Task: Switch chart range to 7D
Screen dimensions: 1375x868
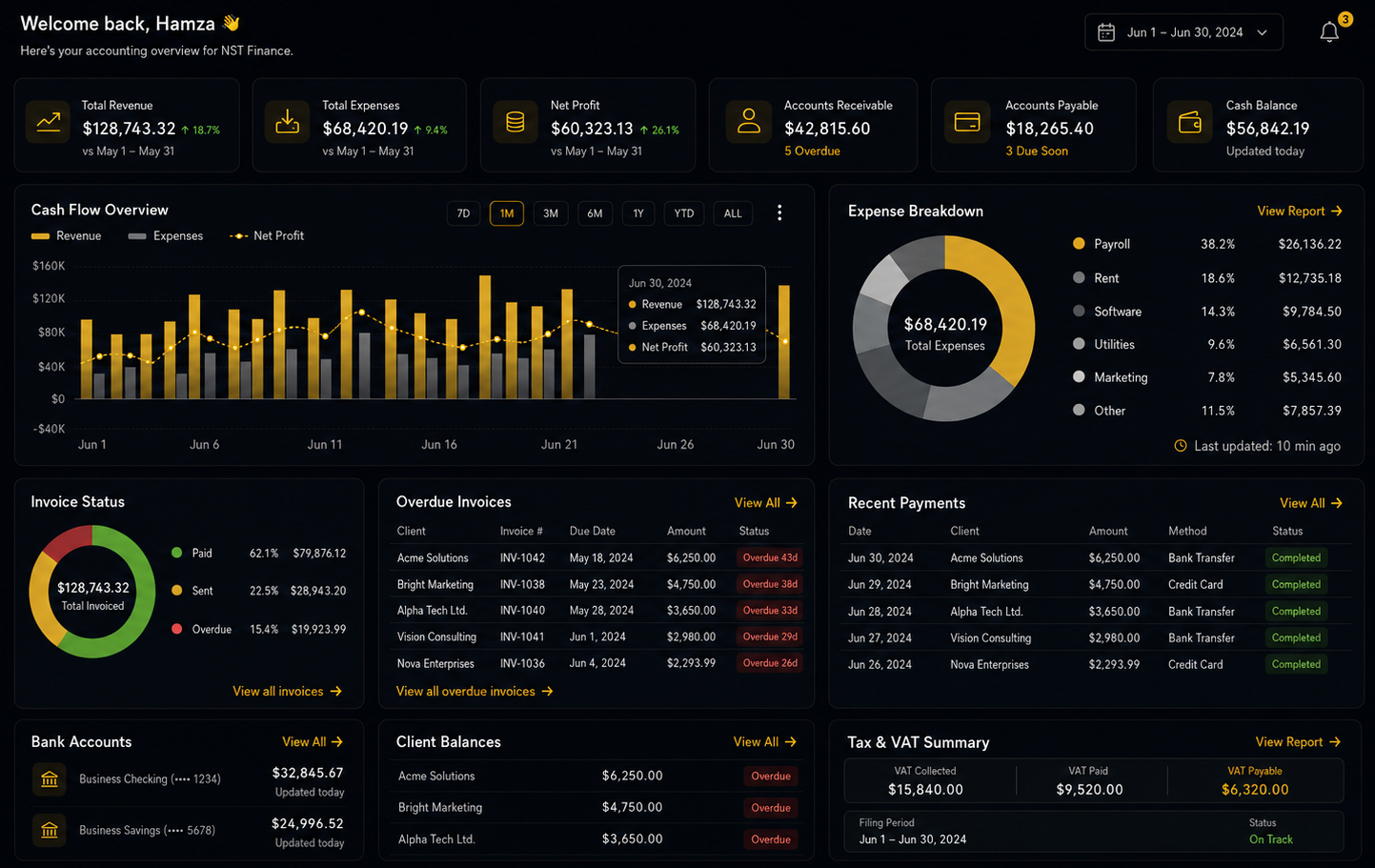Action: pyautogui.click(x=463, y=213)
